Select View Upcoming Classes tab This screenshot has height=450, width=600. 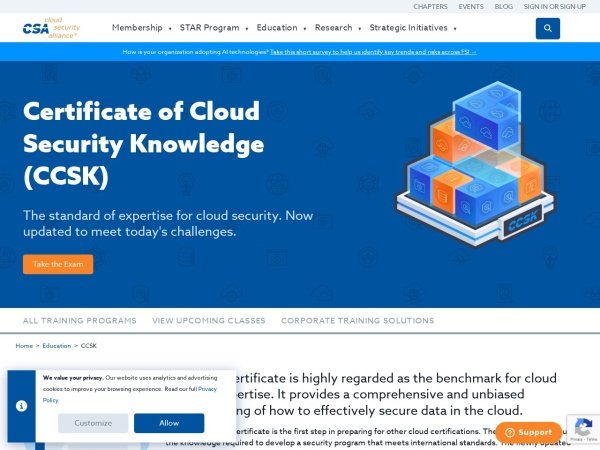209,321
